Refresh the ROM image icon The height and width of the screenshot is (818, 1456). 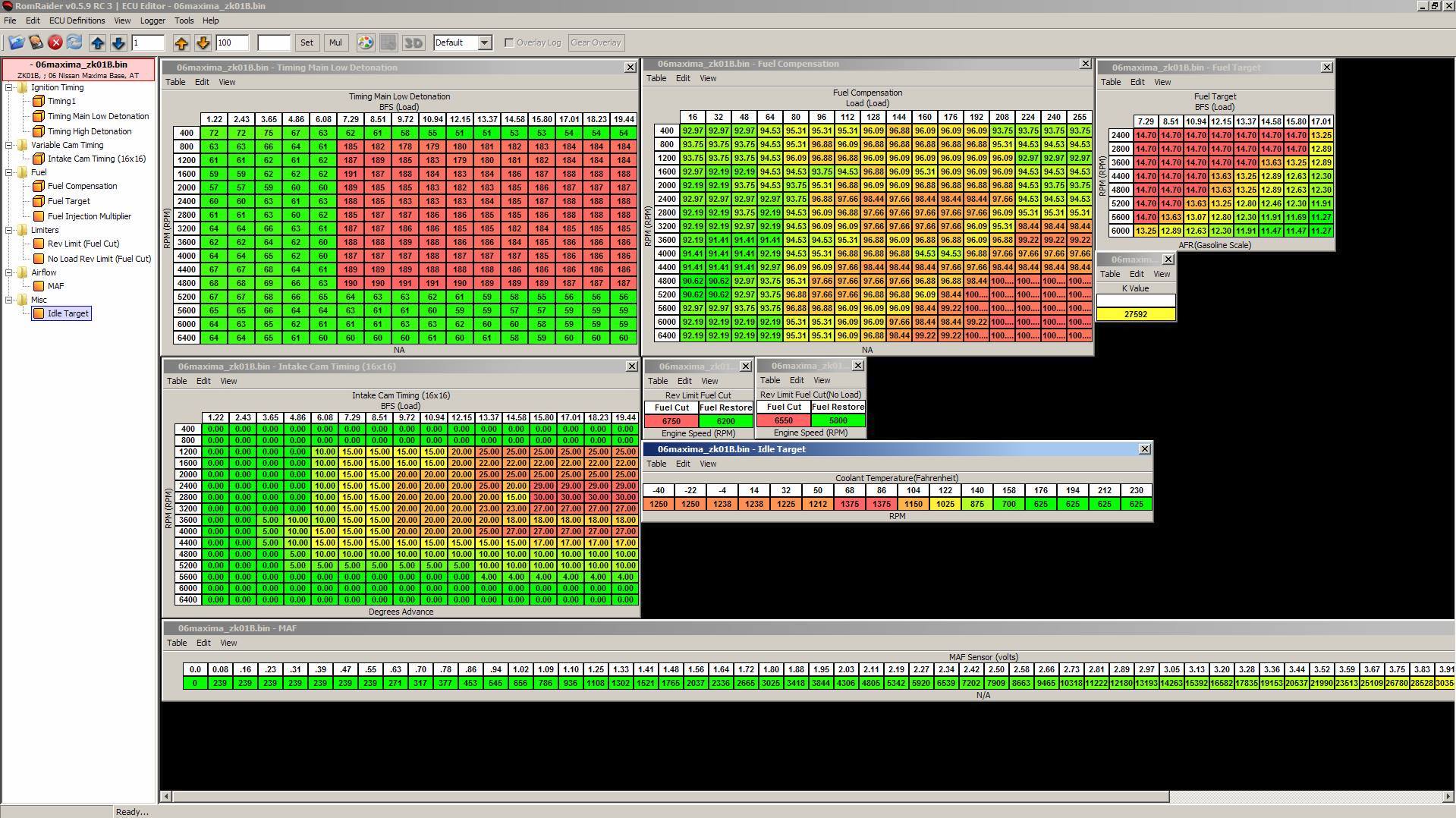(74, 42)
